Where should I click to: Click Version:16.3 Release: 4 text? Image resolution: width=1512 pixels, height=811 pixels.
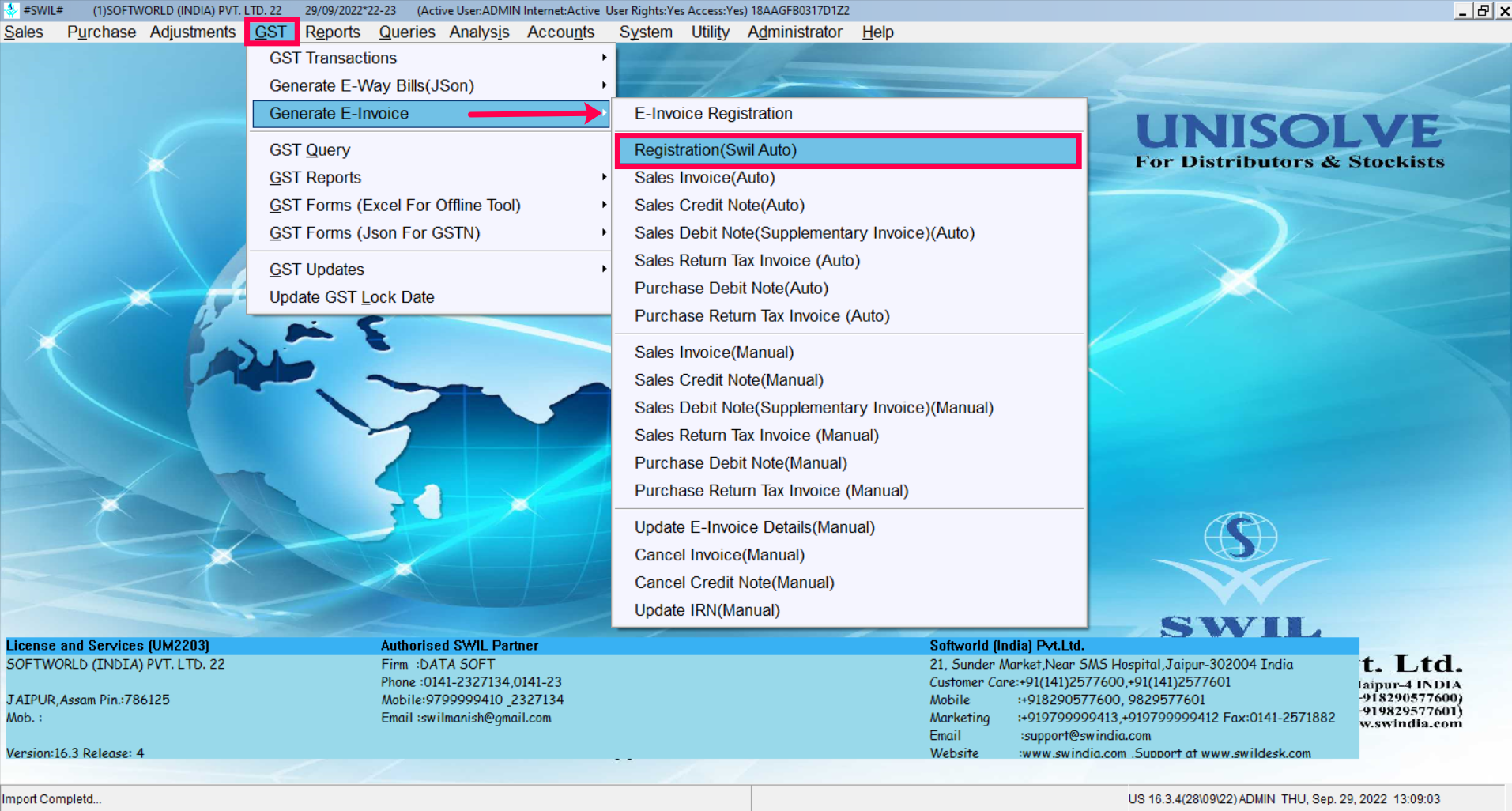coord(75,753)
